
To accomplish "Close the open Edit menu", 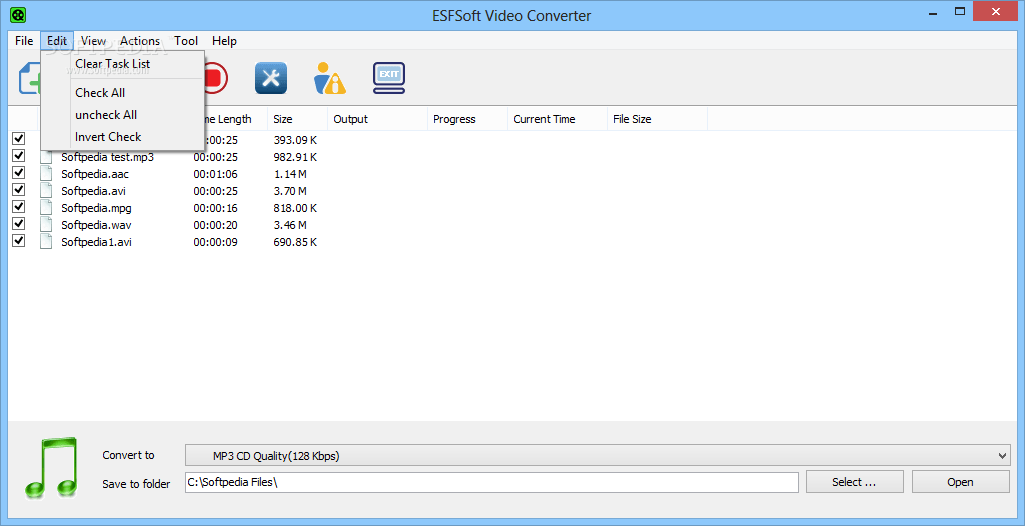I will [x=57, y=41].
